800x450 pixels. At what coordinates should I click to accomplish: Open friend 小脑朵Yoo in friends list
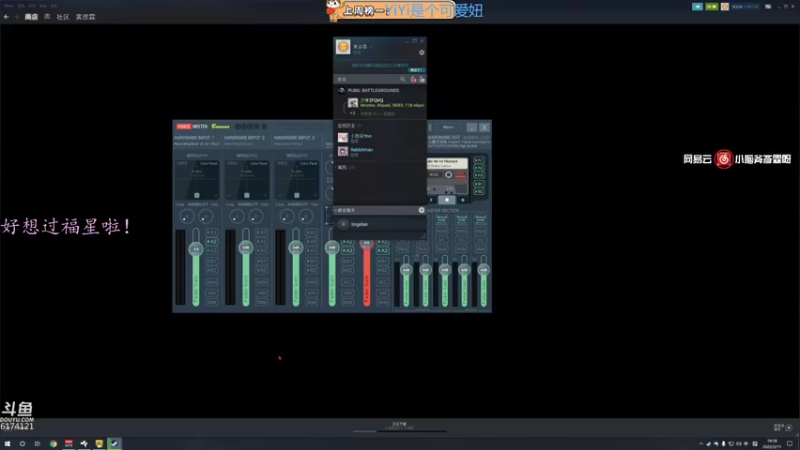380,138
